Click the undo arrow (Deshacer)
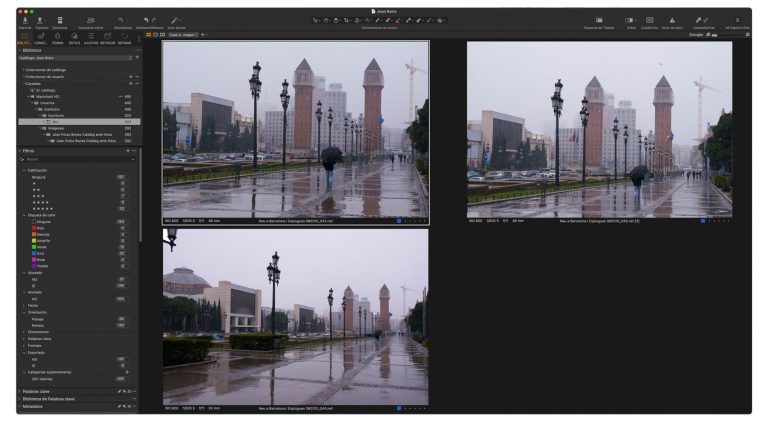Screen dimensions: 768x432 tap(146, 21)
